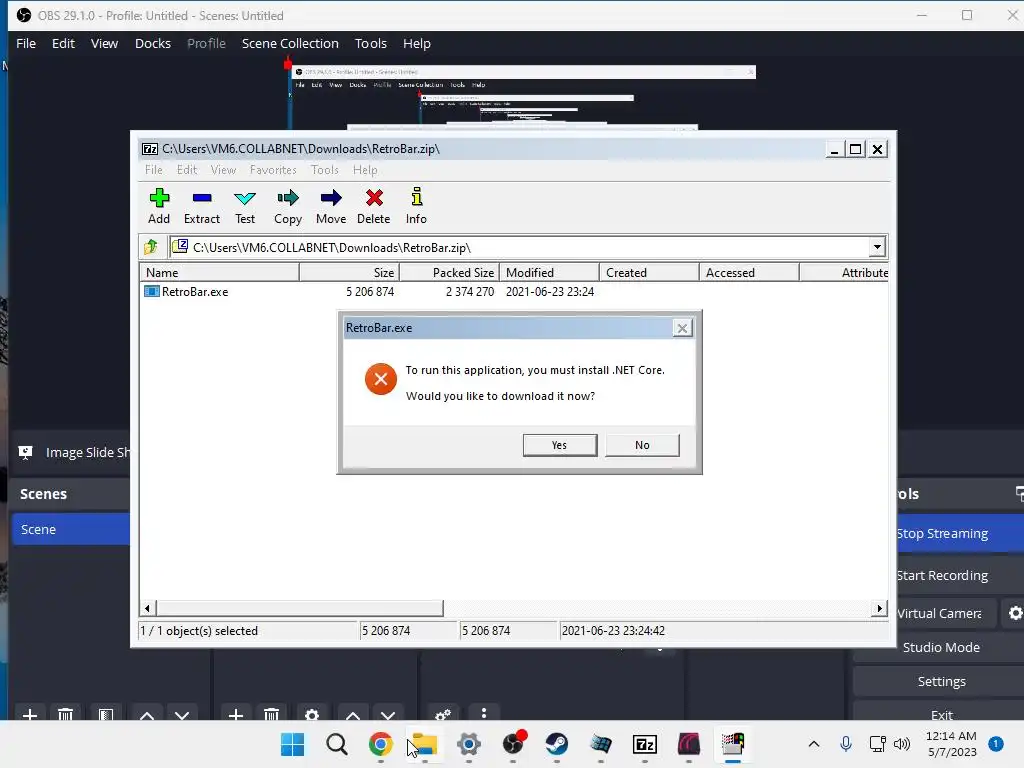Click Start Recording button

point(960,575)
